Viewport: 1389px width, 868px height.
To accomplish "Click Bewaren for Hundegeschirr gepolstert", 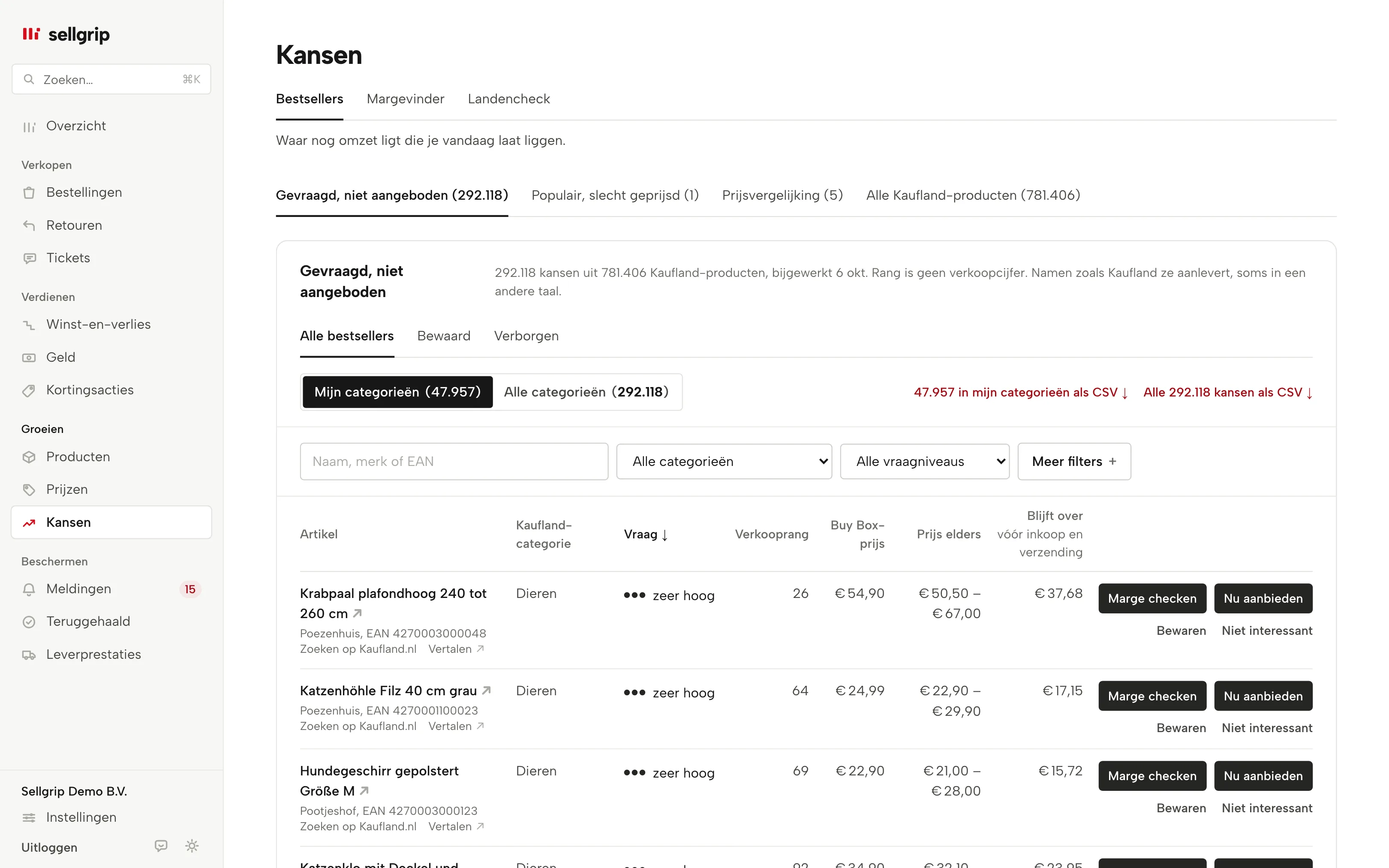I will (1181, 808).
